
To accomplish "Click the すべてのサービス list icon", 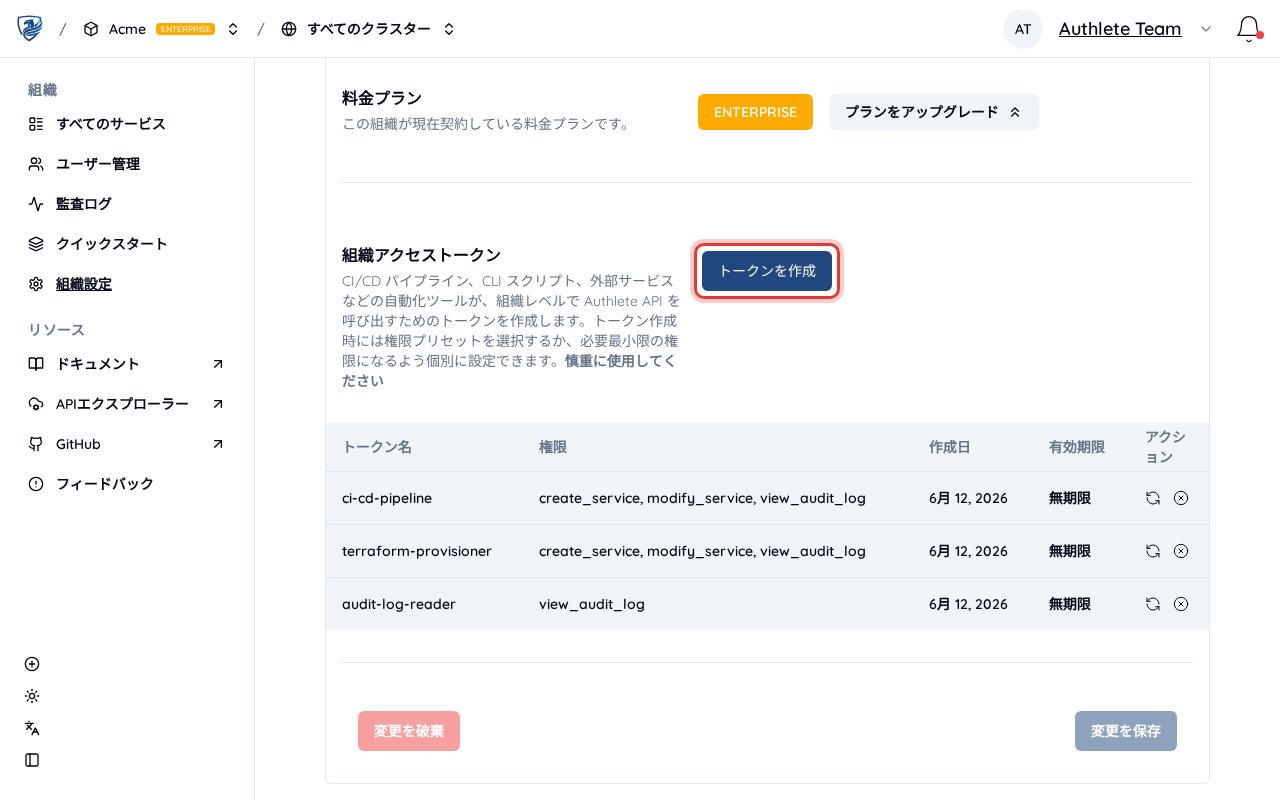I will click(36, 124).
